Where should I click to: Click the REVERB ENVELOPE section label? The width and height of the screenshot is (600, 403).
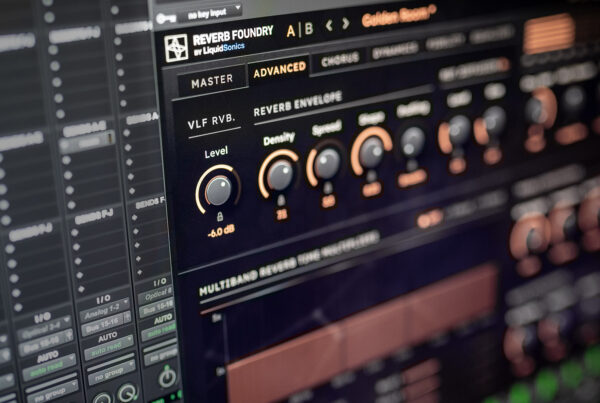297,103
